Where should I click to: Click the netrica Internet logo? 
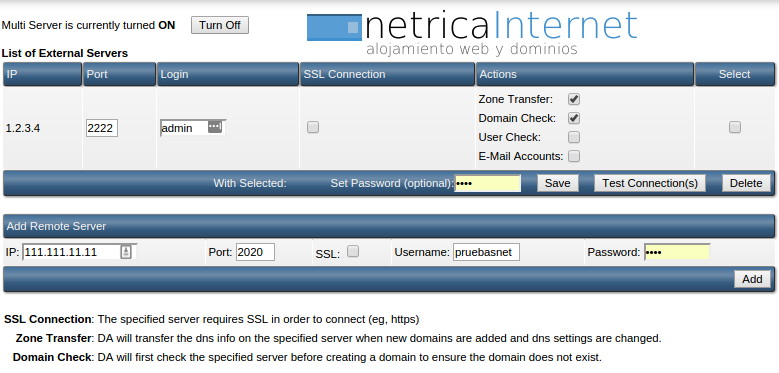click(x=472, y=32)
